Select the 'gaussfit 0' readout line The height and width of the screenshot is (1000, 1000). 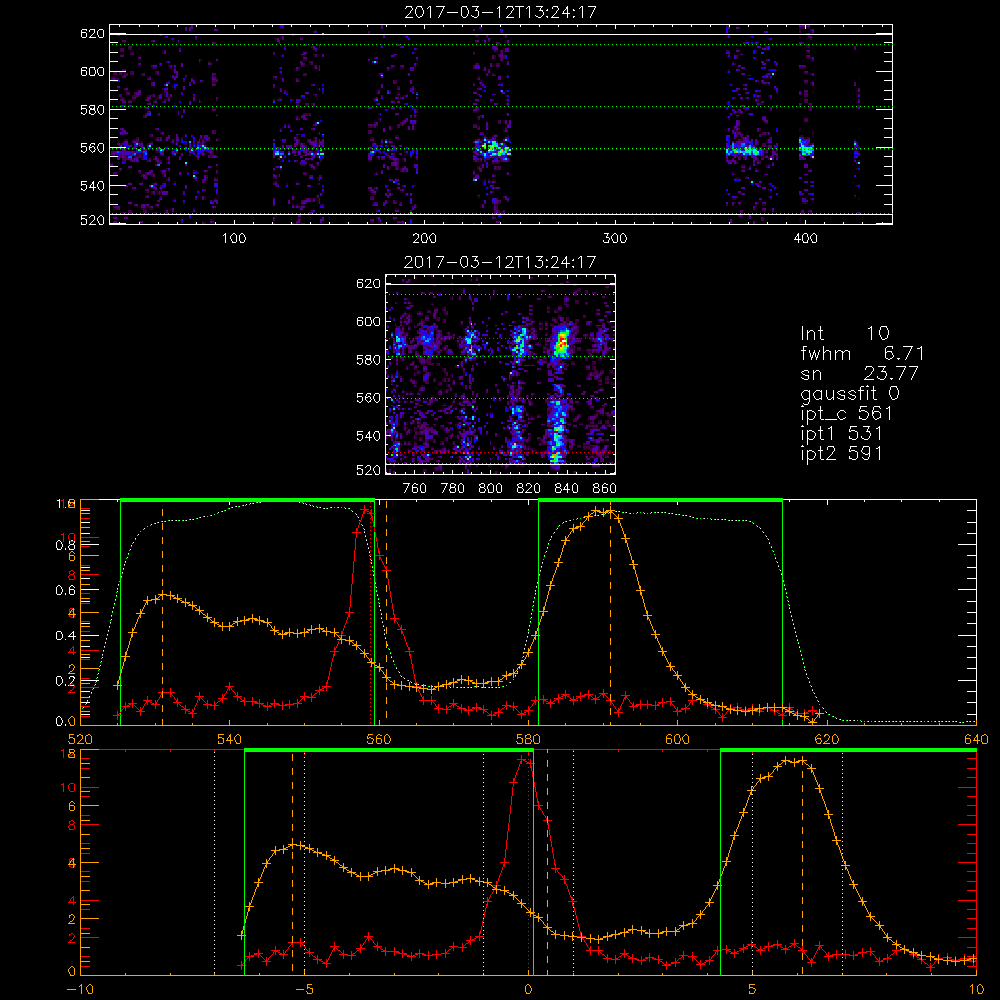[x=849, y=393]
